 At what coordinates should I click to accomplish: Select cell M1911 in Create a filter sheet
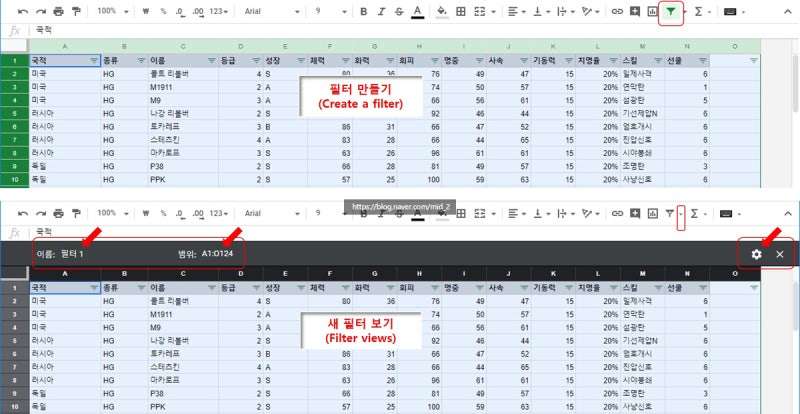(x=183, y=87)
